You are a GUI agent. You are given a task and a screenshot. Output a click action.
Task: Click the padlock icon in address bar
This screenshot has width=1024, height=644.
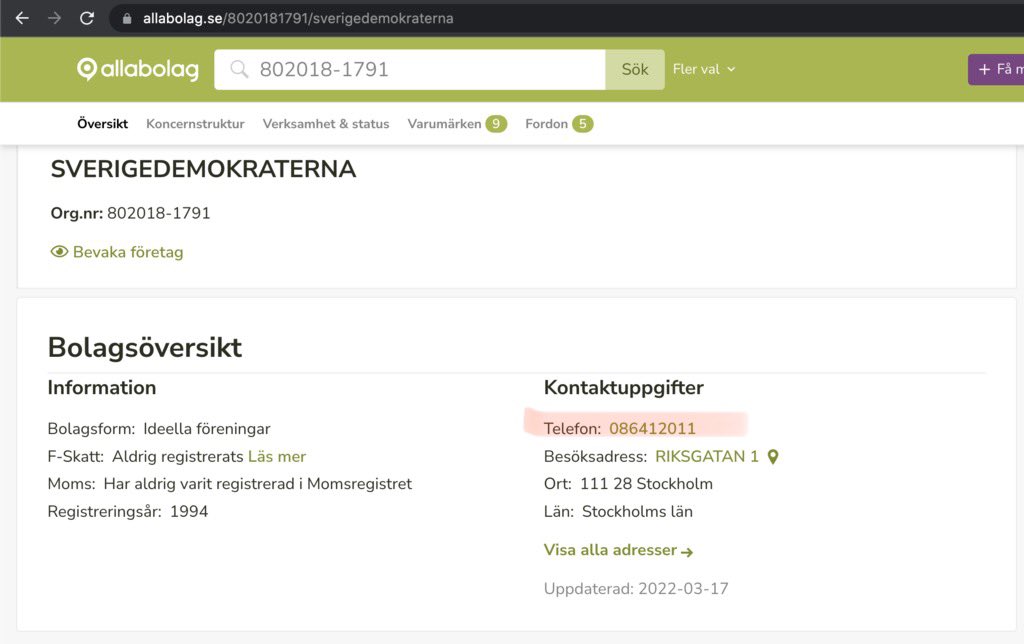click(x=127, y=18)
